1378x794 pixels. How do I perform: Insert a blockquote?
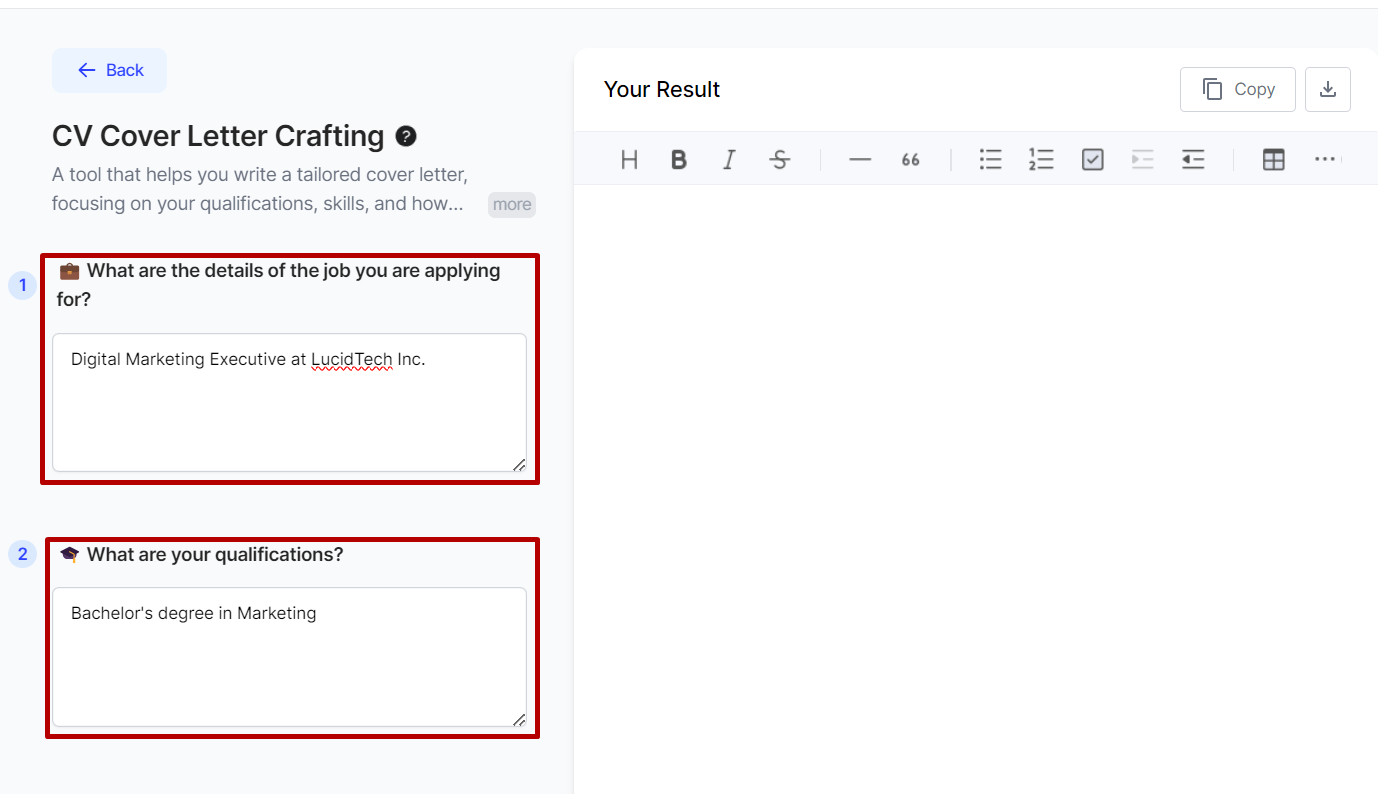(910, 160)
